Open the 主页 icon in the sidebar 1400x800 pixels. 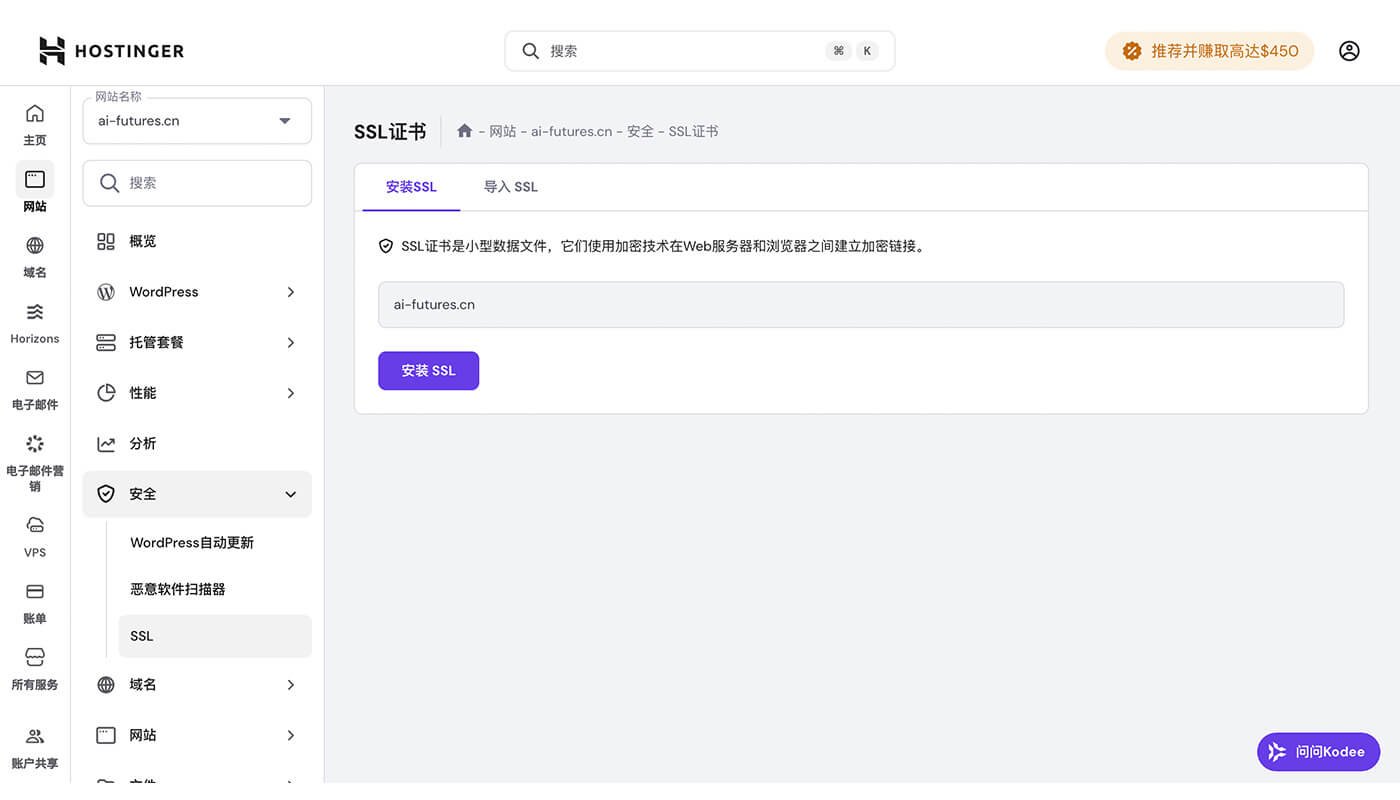[x=34, y=123]
